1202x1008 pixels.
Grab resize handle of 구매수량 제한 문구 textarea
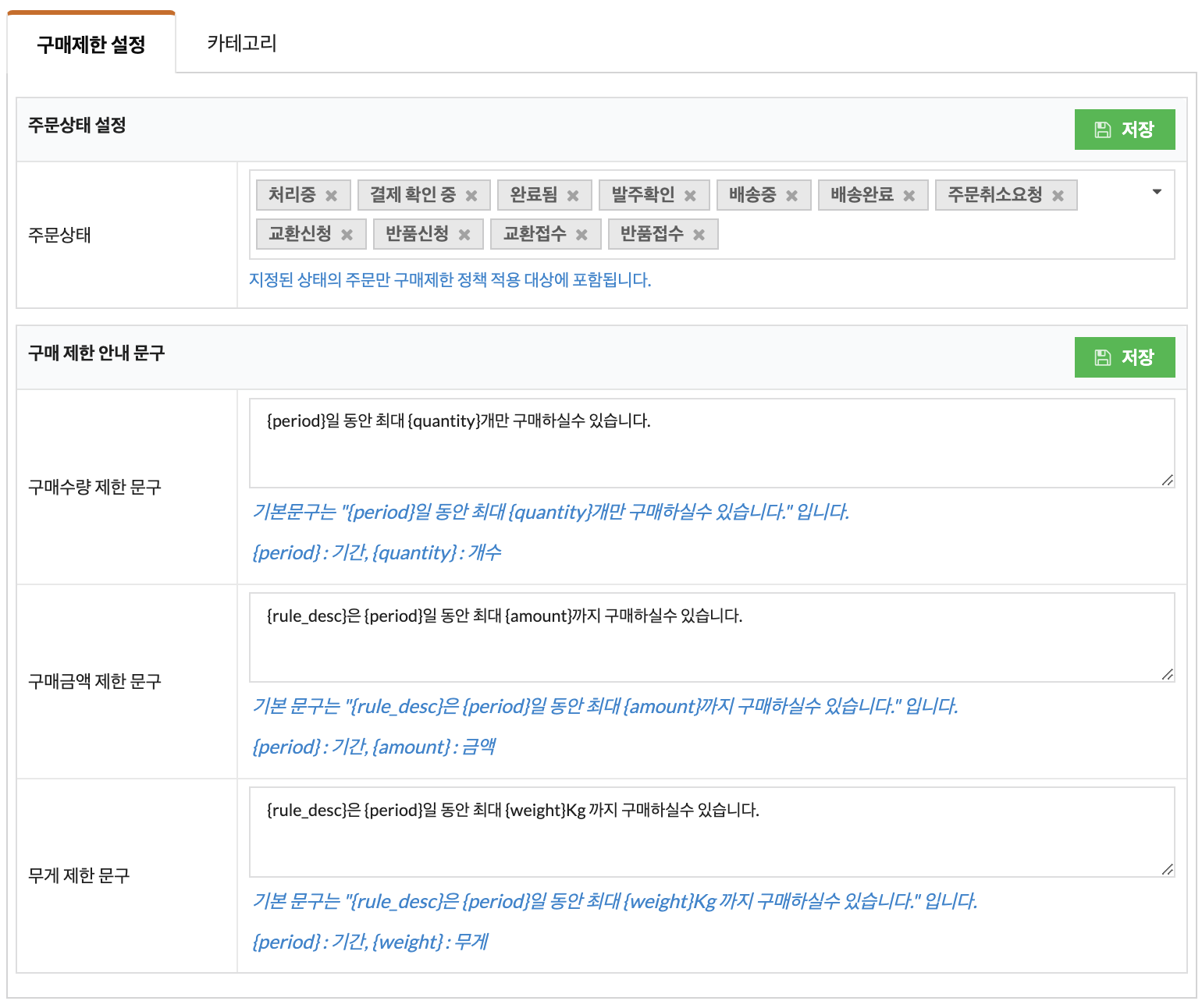1167,480
